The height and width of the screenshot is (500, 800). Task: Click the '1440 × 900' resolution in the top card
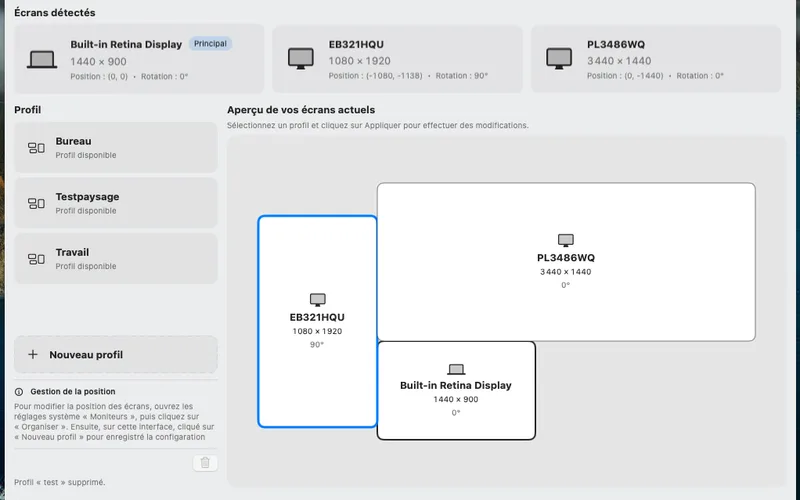[98, 62]
